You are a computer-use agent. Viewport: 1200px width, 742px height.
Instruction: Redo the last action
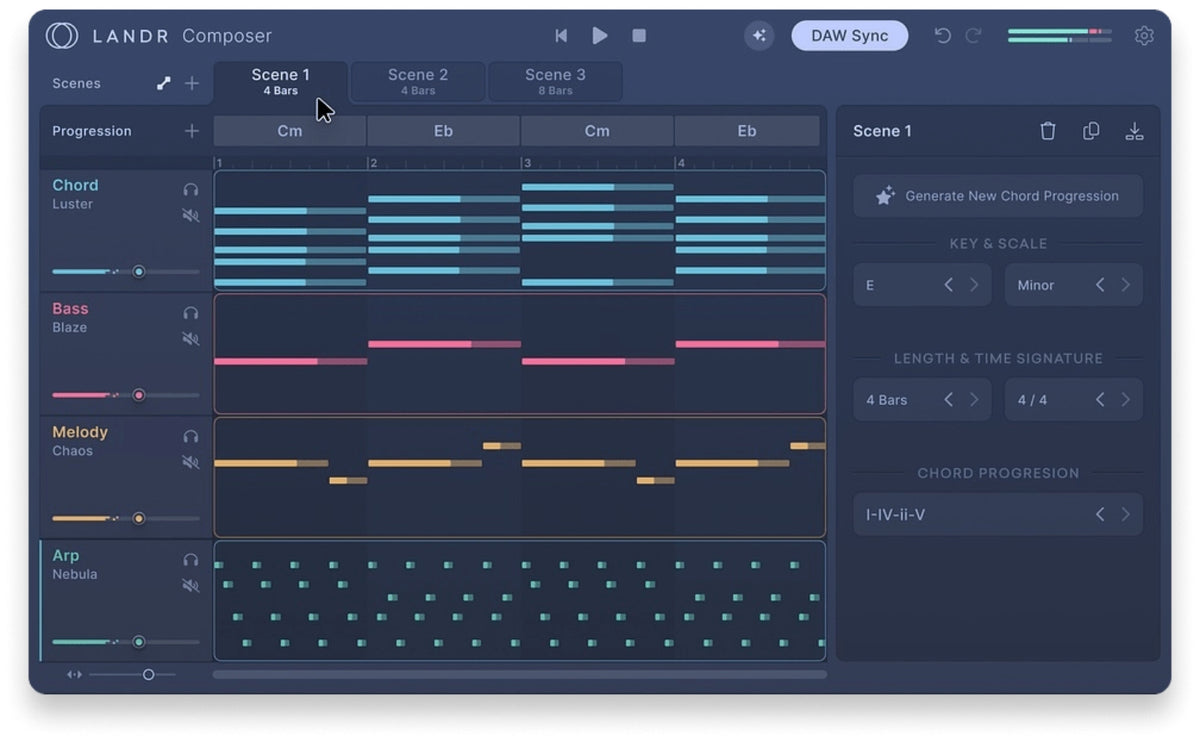click(973, 36)
